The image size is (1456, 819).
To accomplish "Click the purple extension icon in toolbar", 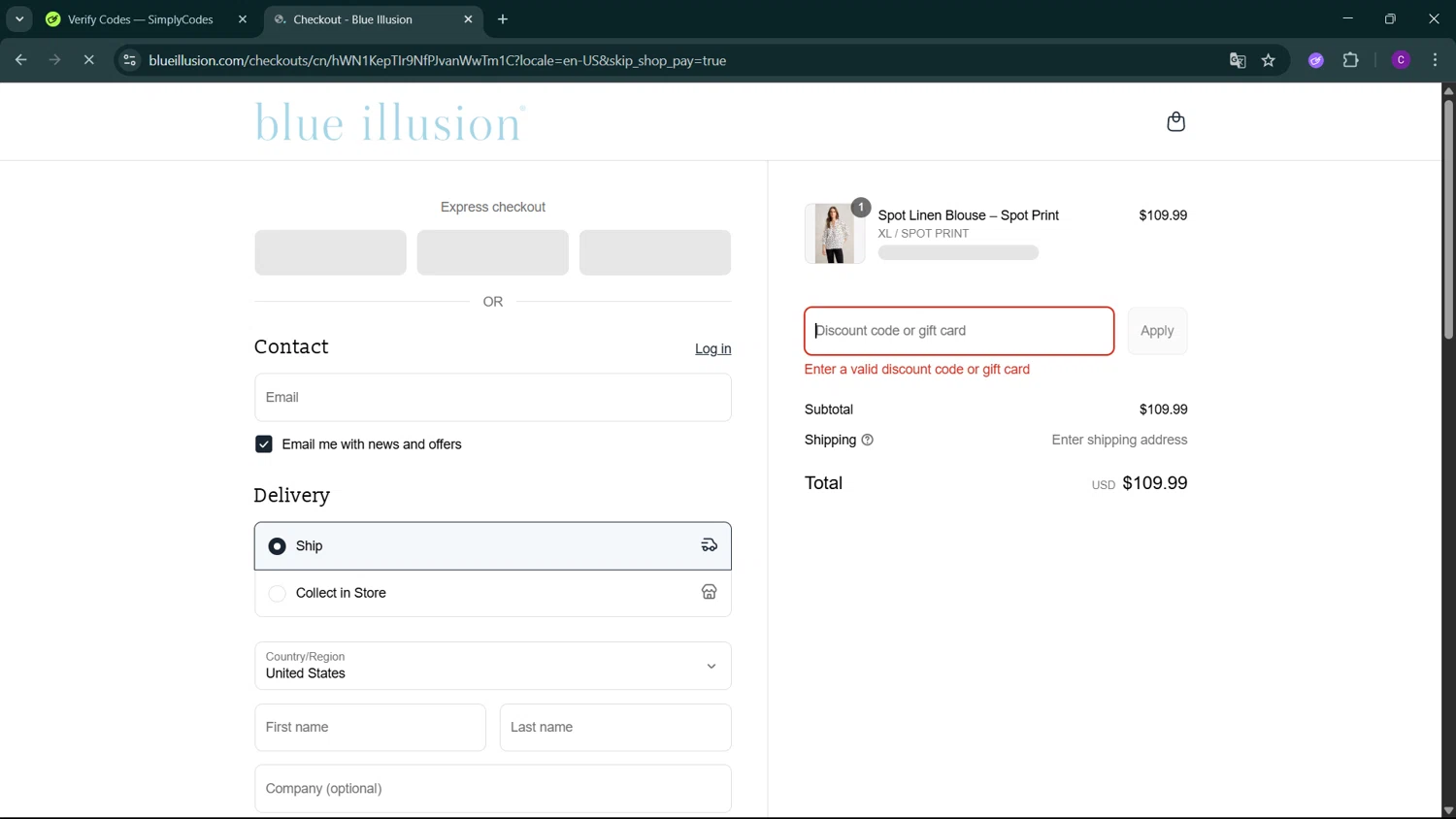I will pos(1316,60).
